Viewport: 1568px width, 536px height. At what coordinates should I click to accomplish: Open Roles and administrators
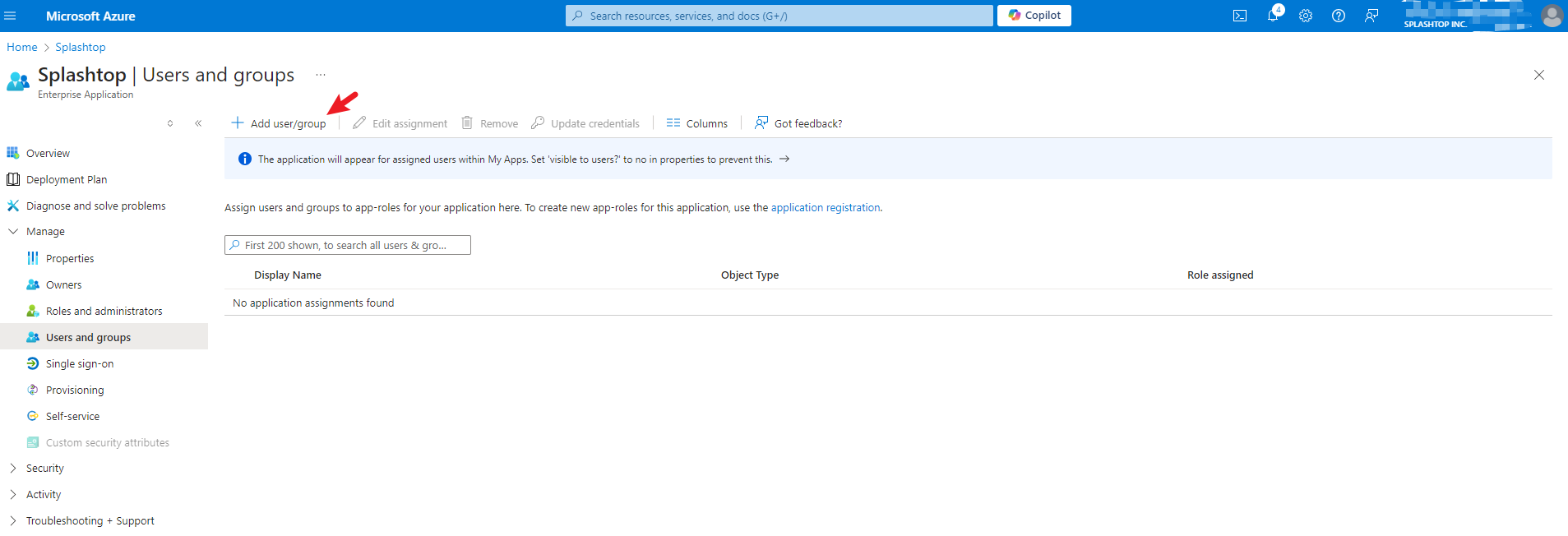104,311
